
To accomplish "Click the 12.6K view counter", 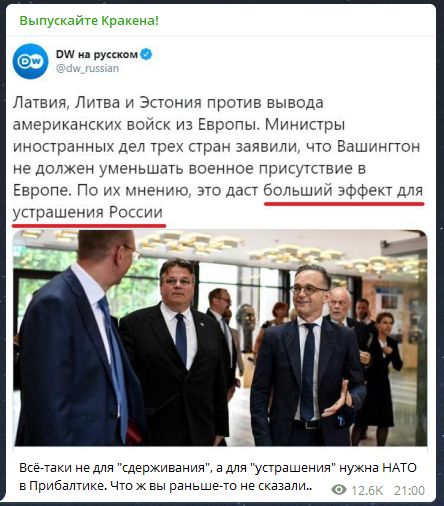I will (367, 490).
